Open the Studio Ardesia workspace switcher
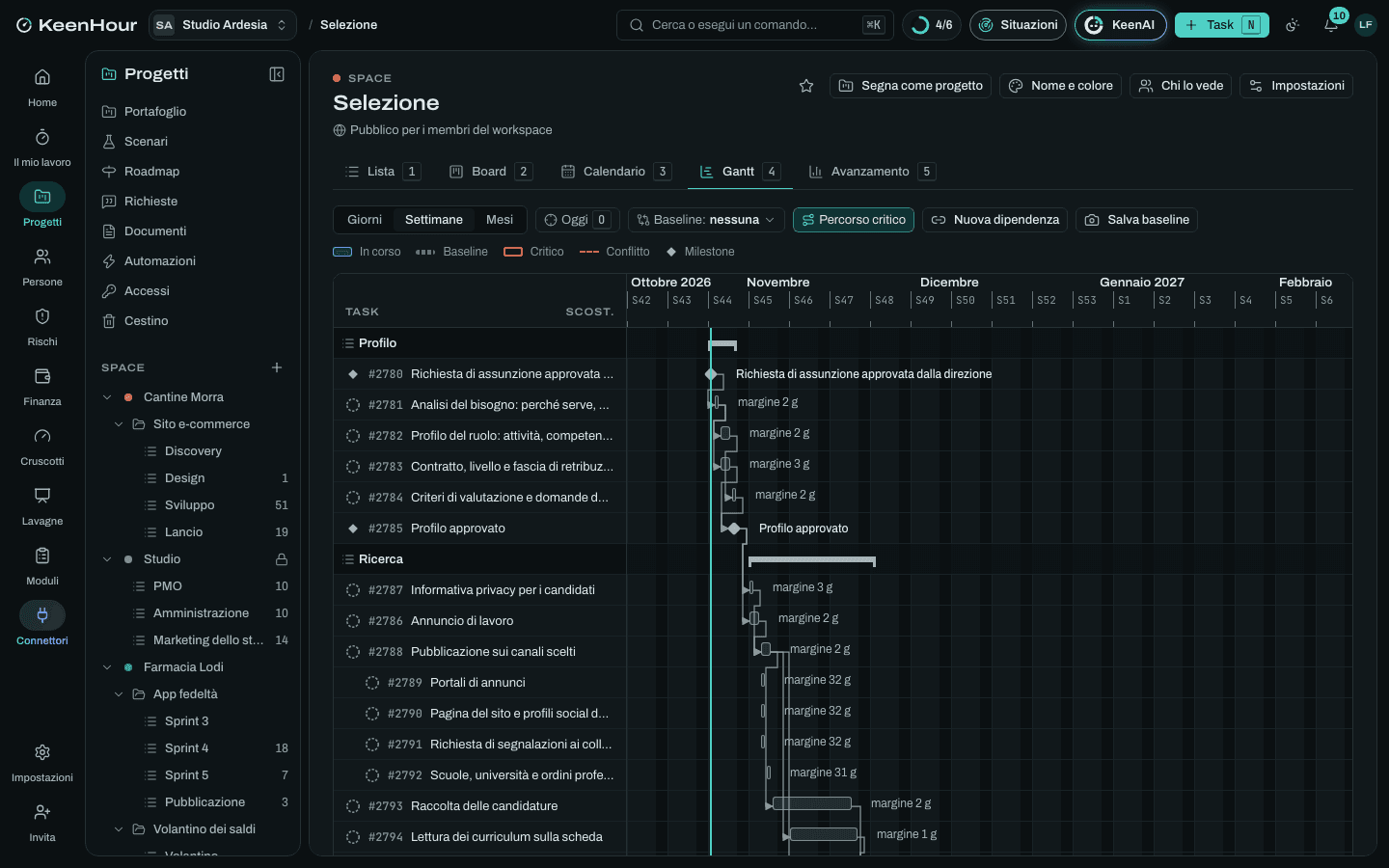 coord(223,25)
